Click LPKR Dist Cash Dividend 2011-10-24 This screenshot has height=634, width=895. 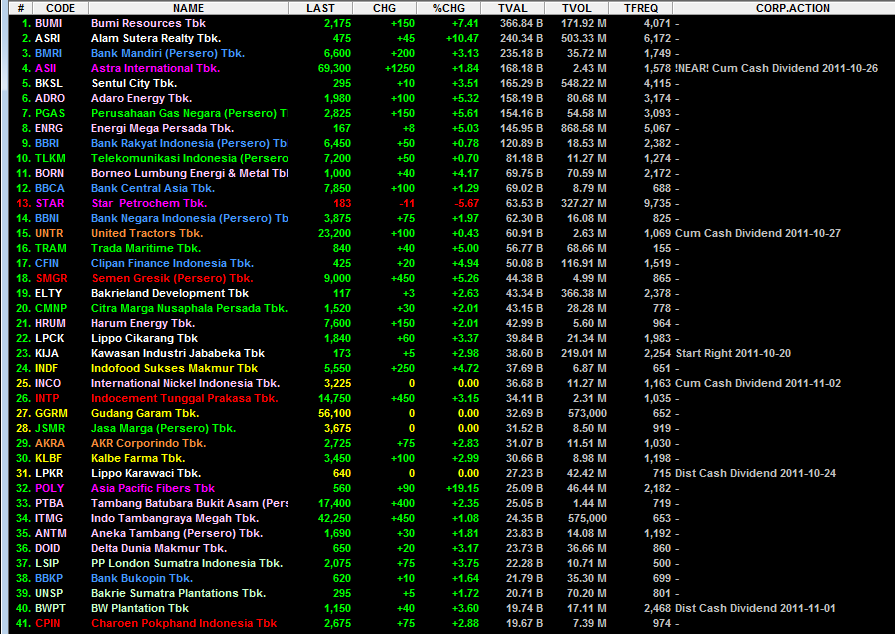click(755, 474)
